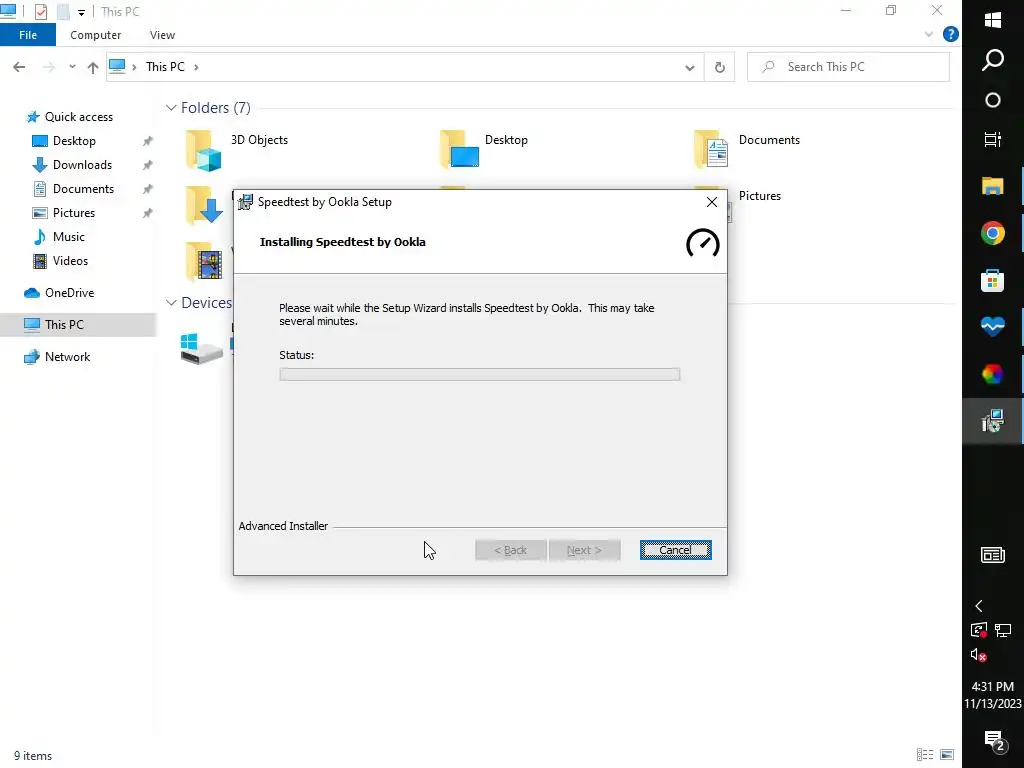Refresh the This PC view
Viewport: 1024px width, 768px height.
tap(720, 67)
